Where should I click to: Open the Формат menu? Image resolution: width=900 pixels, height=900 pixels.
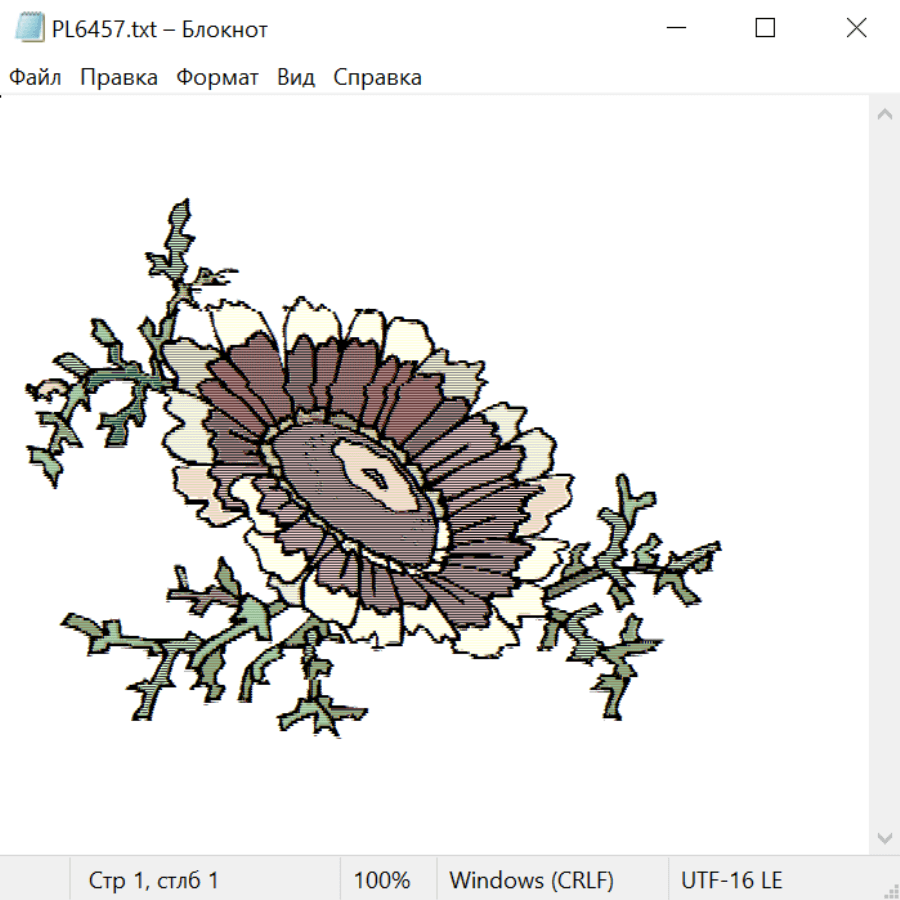pos(217,78)
